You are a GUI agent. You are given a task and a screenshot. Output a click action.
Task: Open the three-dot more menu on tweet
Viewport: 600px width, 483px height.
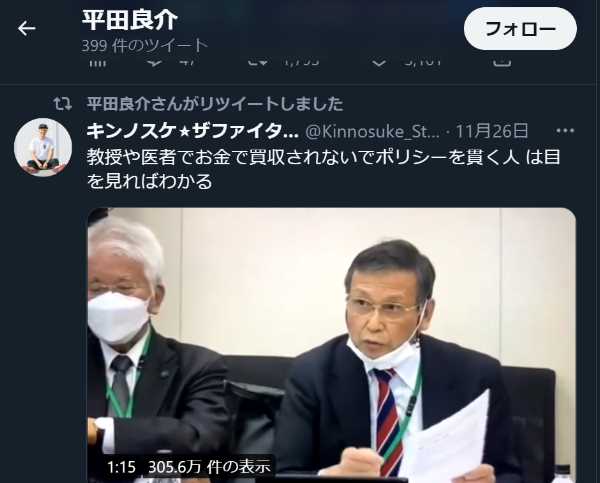tap(565, 131)
